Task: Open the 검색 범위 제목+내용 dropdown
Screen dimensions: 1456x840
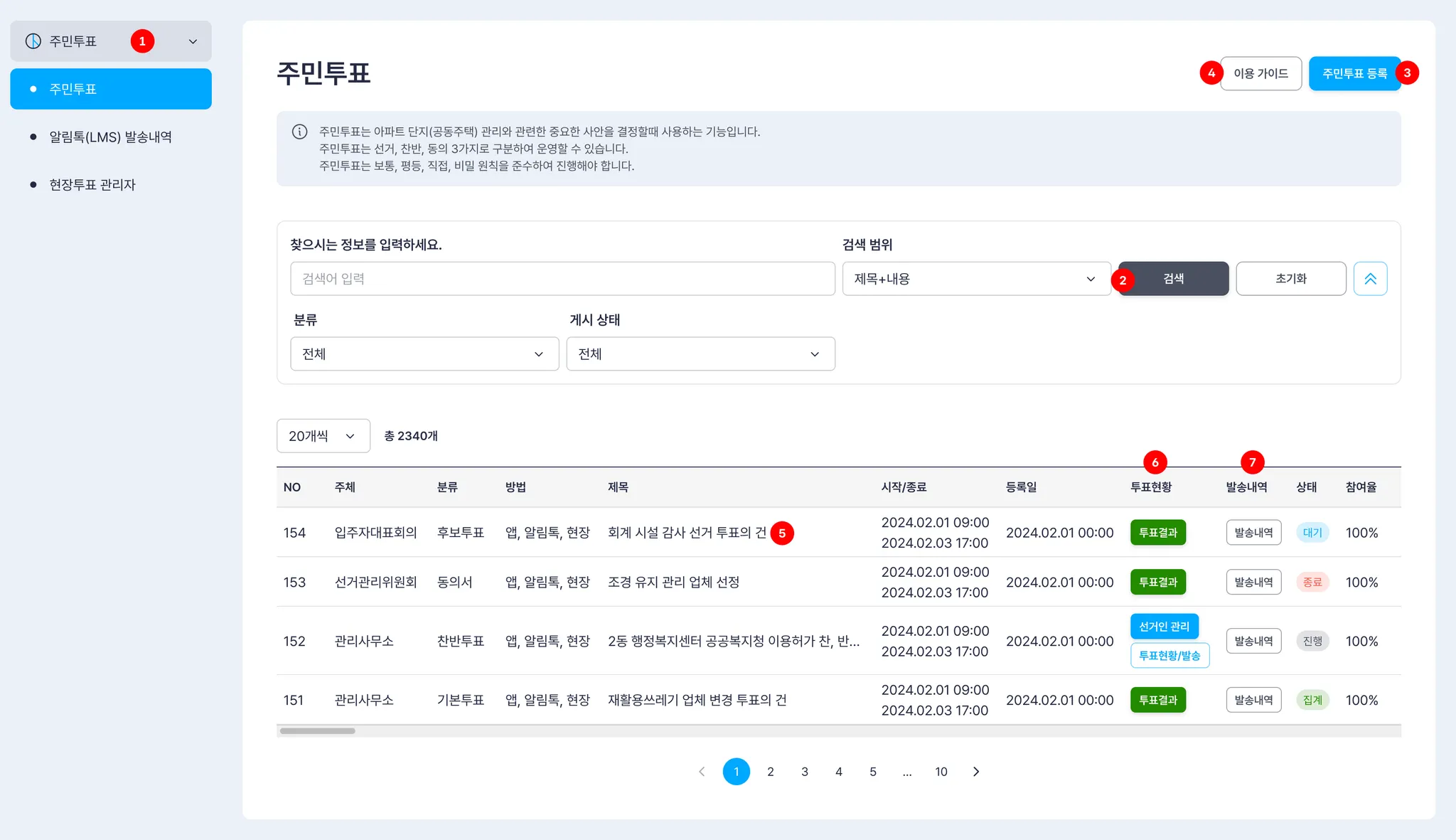Action: click(976, 279)
